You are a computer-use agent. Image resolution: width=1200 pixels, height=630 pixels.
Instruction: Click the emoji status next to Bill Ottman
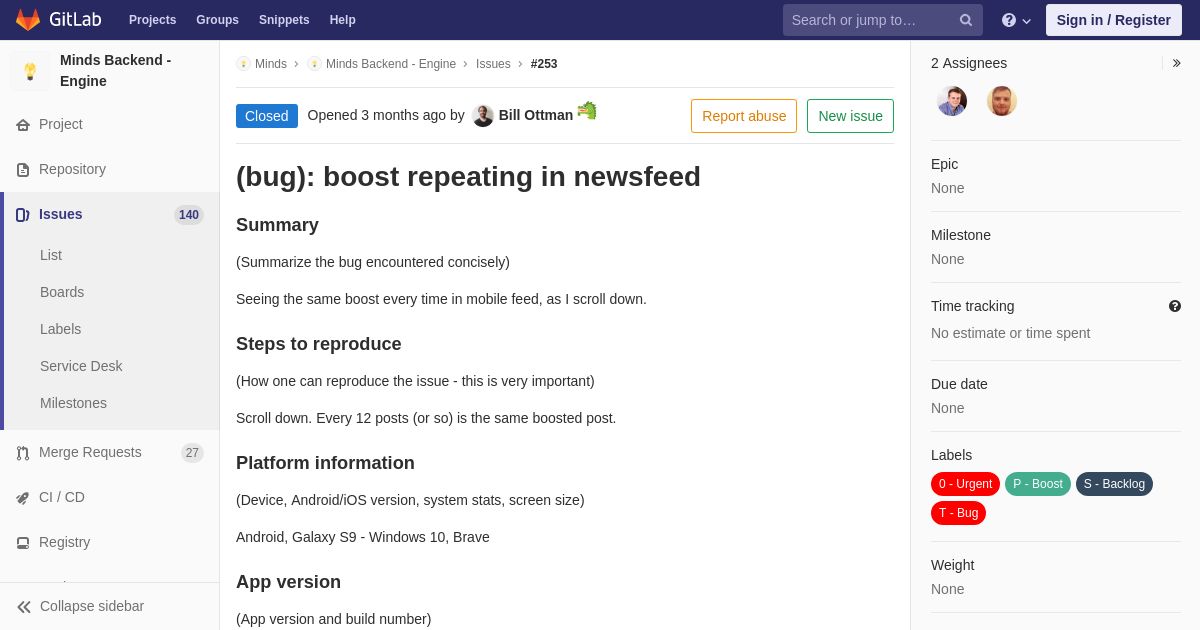click(587, 110)
